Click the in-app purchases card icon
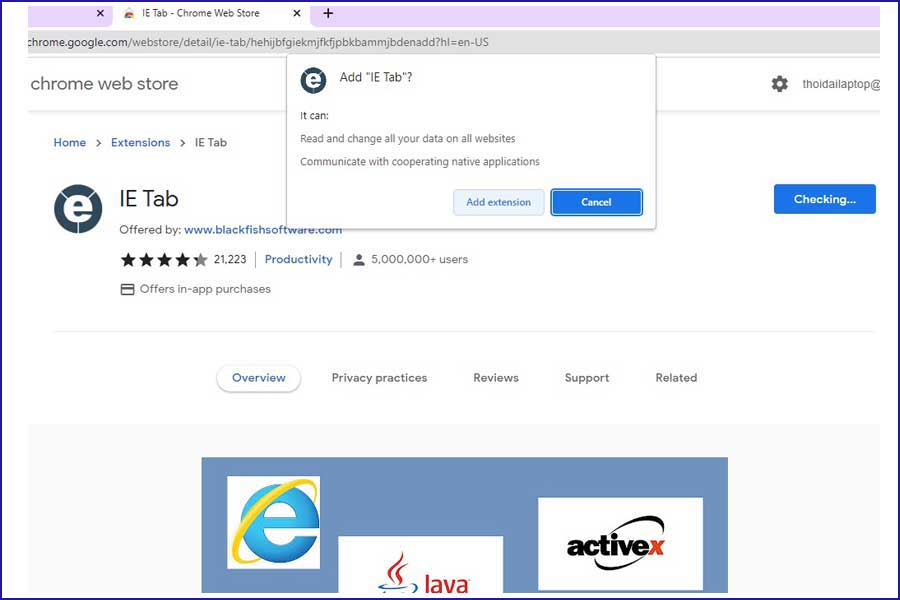This screenshot has height=600, width=900. click(126, 289)
